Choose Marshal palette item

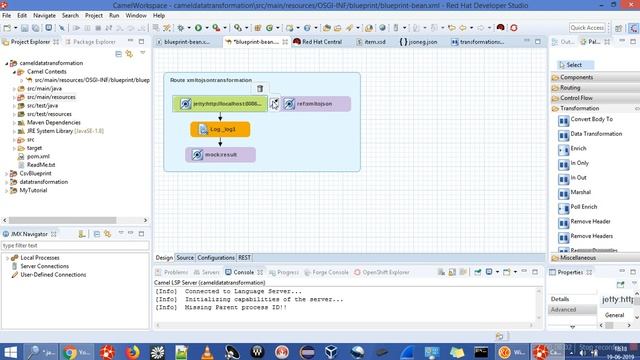click(x=575, y=192)
